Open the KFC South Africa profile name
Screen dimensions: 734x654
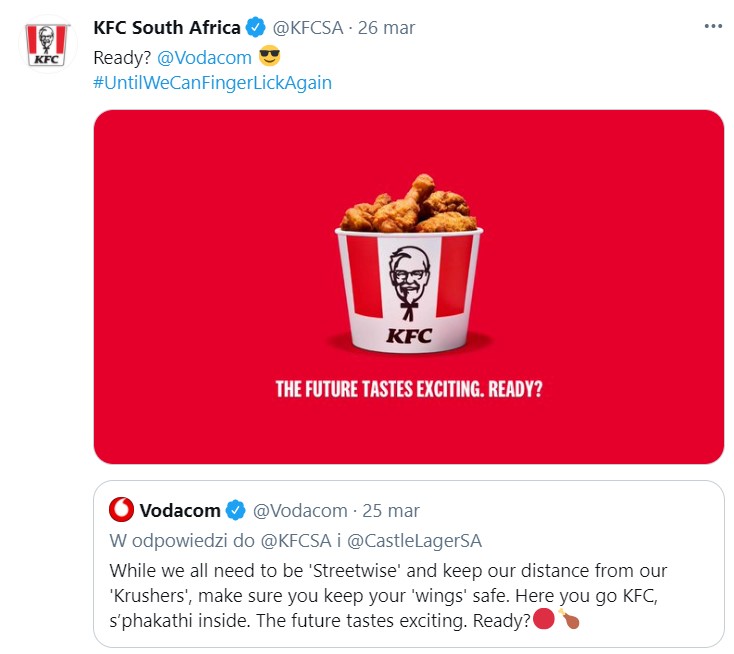pos(166,26)
